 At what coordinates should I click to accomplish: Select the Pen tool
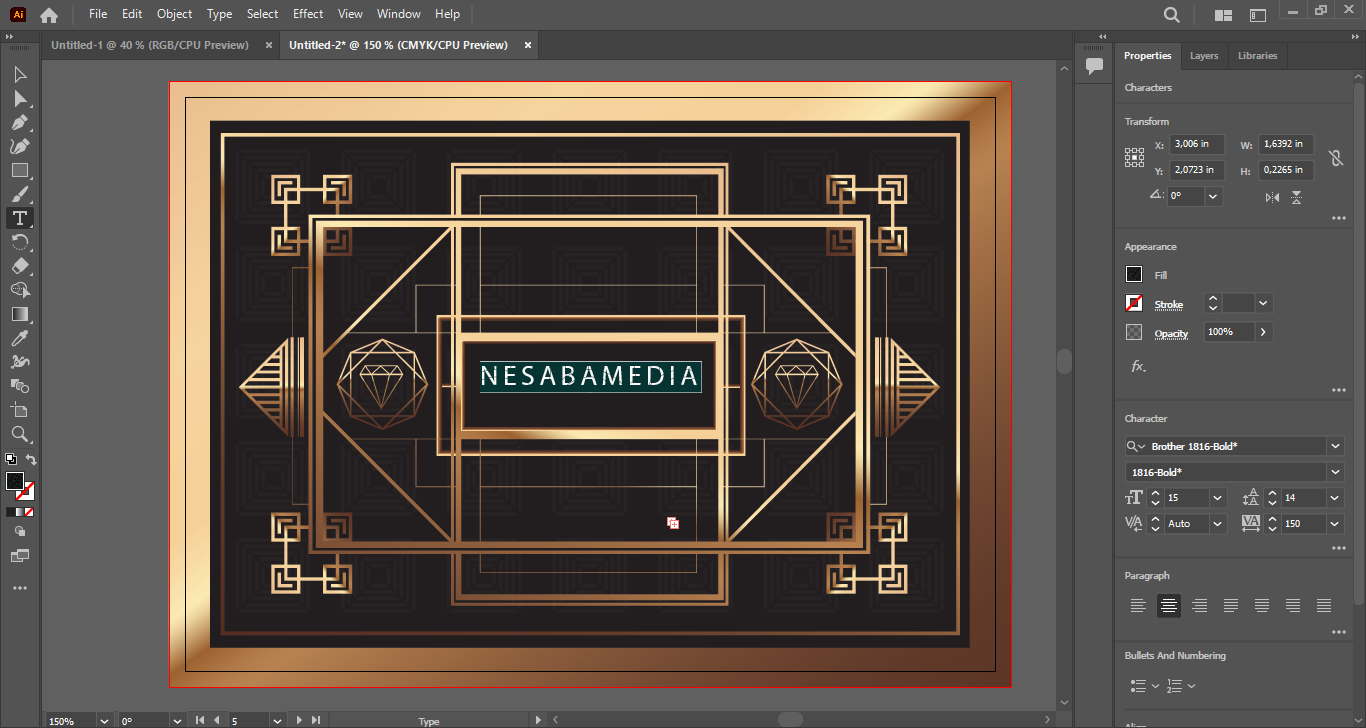[x=19, y=122]
